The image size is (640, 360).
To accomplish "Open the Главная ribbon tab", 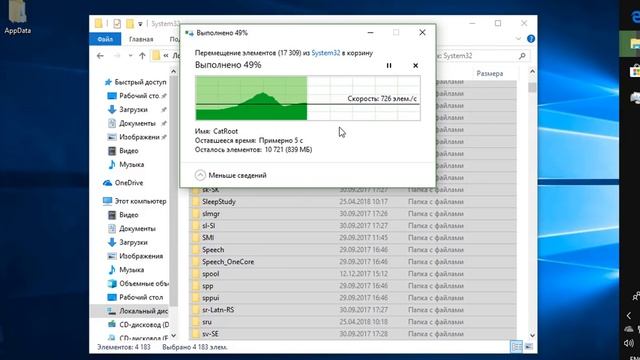I will point(141,39).
